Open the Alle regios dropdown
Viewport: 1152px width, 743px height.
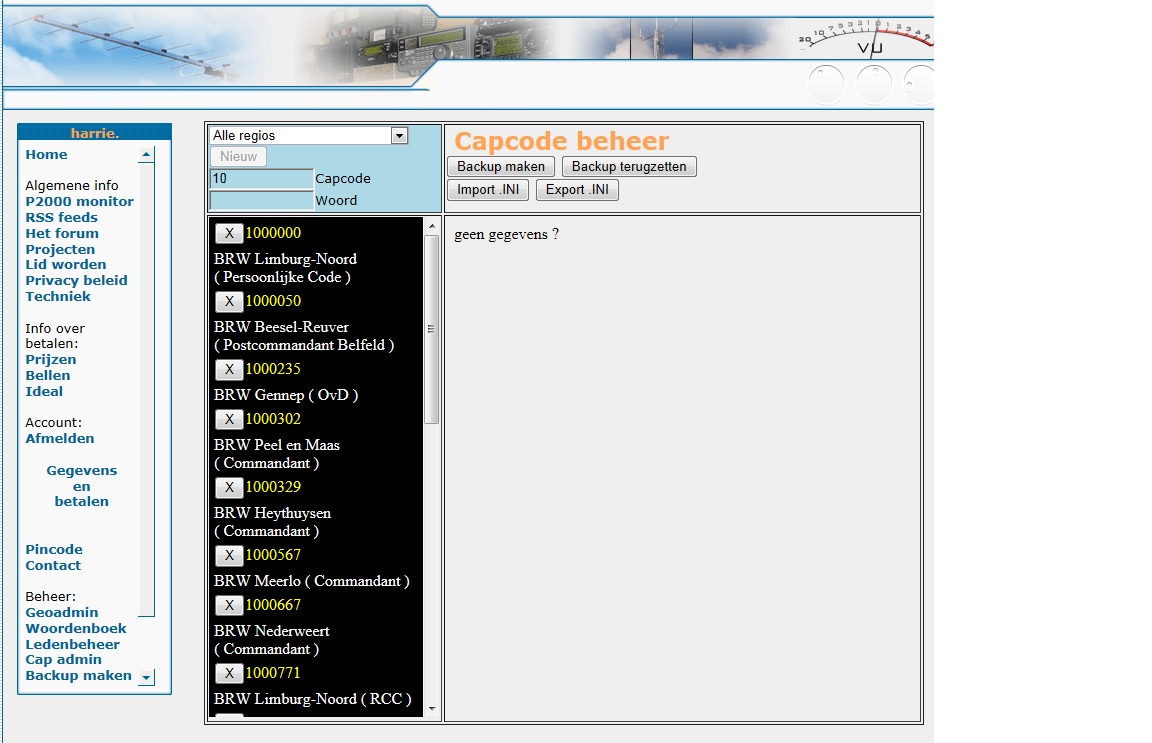click(x=308, y=136)
